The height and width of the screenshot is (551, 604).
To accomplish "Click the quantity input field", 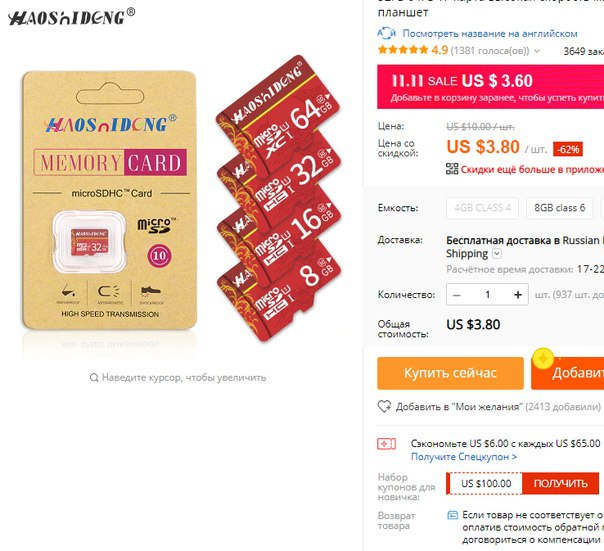I will pyautogui.click(x=488, y=295).
